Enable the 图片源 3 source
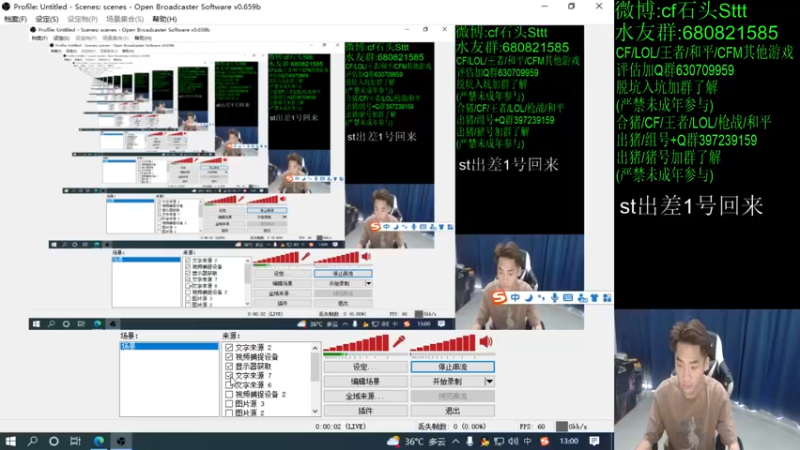Image resolution: width=800 pixels, height=450 pixels. 229,404
